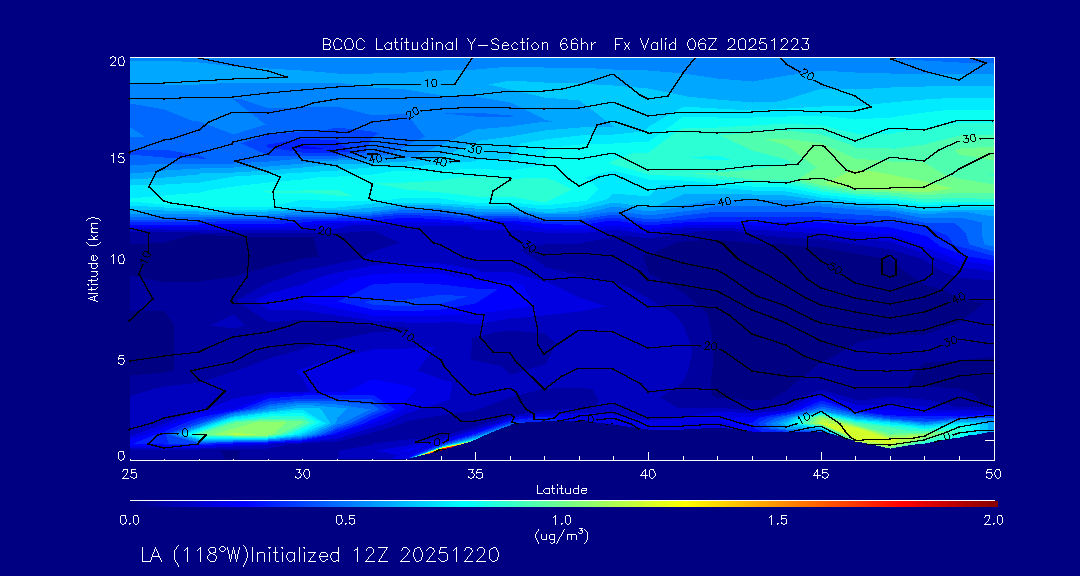This screenshot has width=1080, height=576.
Task: Click the colorbar label 1.5
Action: point(778,520)
